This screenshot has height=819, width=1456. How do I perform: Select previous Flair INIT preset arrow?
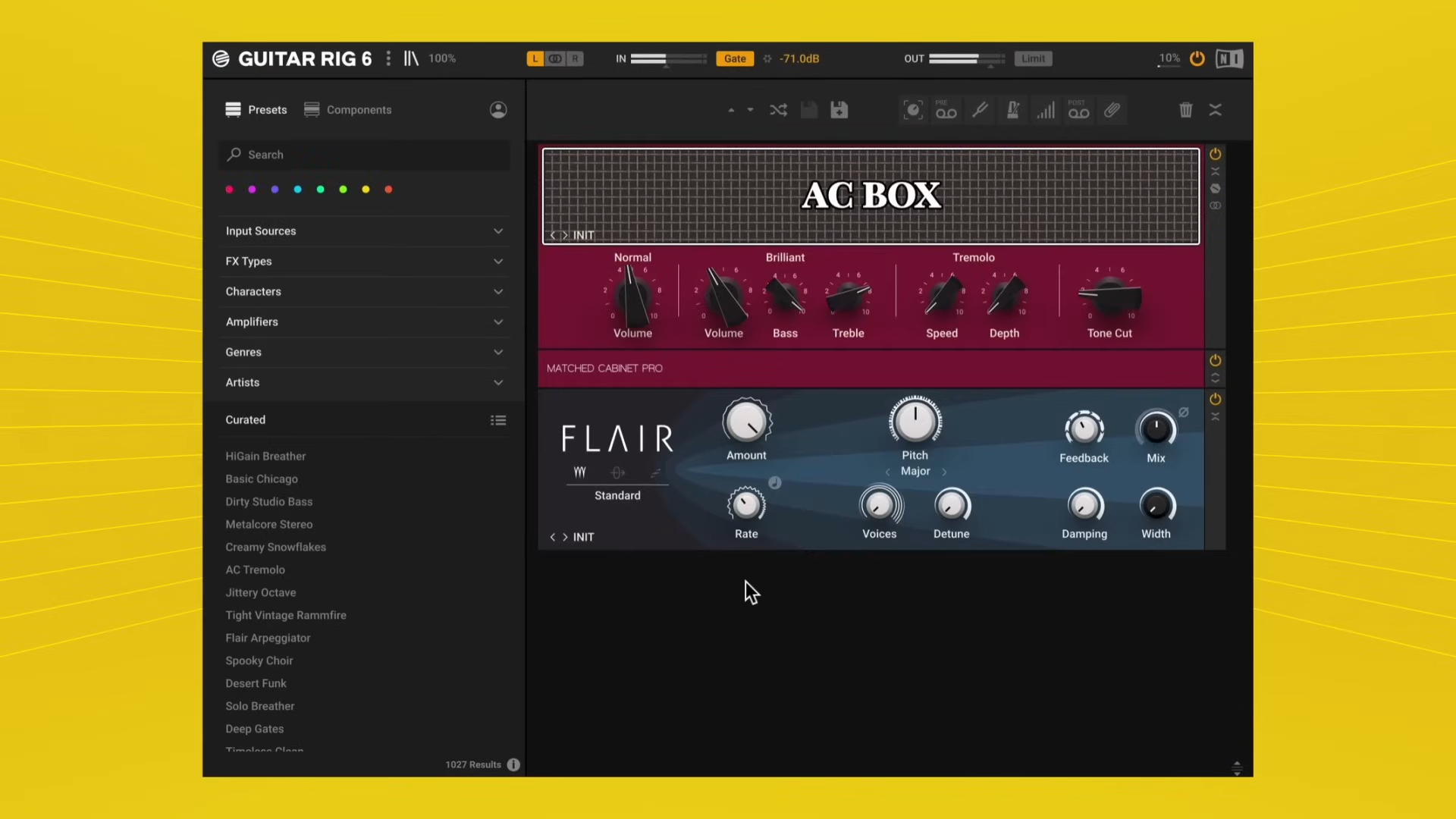(553, 537)
